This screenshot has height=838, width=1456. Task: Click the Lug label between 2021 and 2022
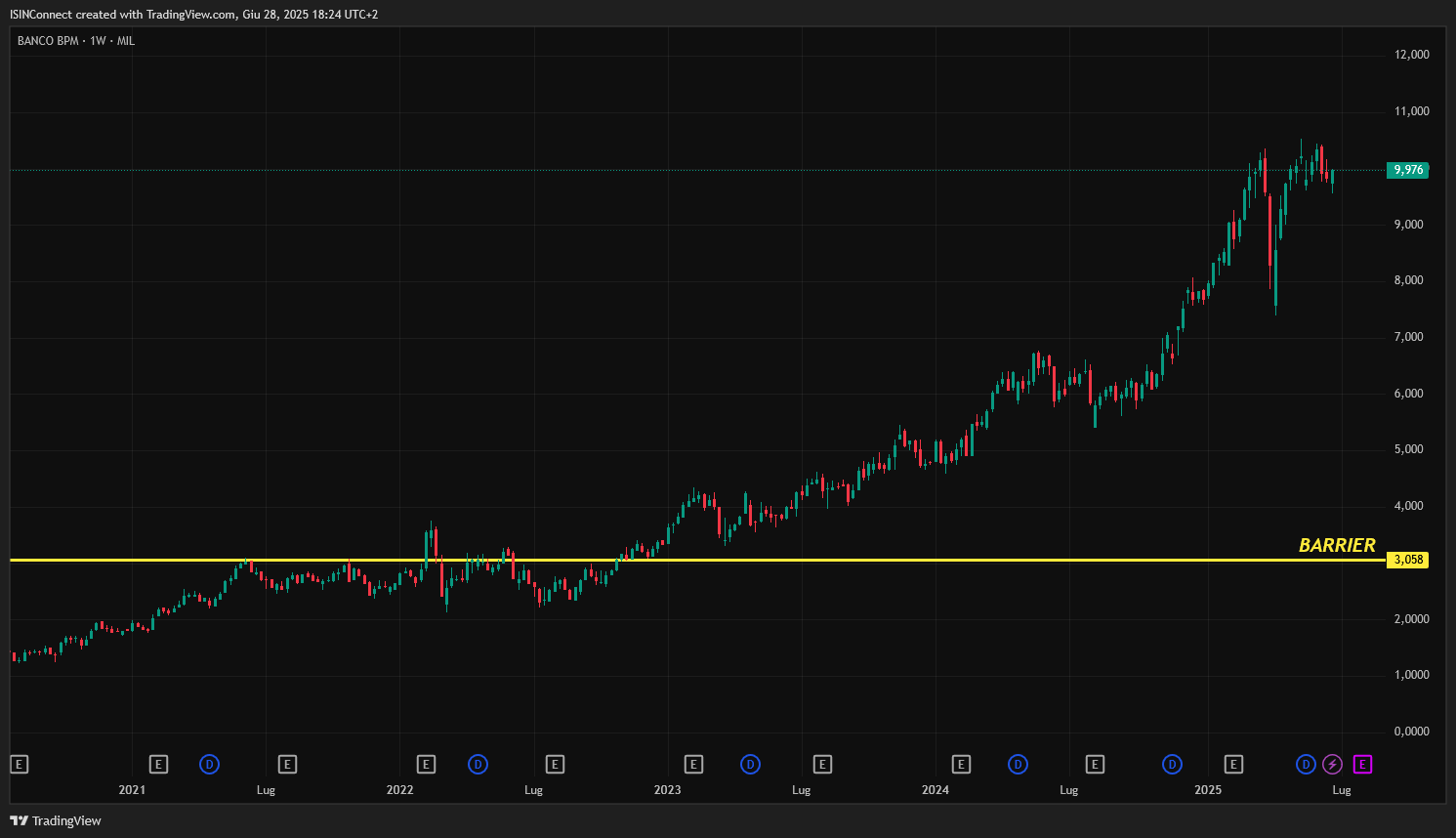tap(266, 790)
